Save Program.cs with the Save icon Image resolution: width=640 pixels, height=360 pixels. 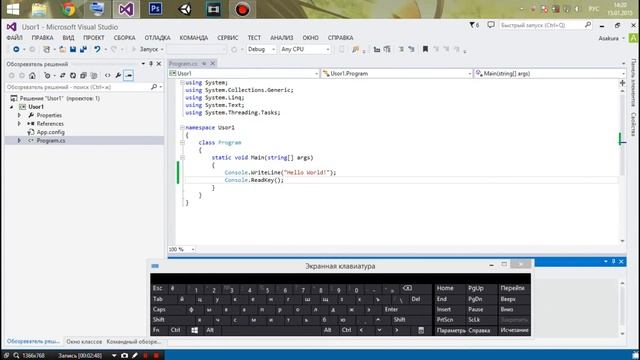pyautogui.click(x=73, y=49)
